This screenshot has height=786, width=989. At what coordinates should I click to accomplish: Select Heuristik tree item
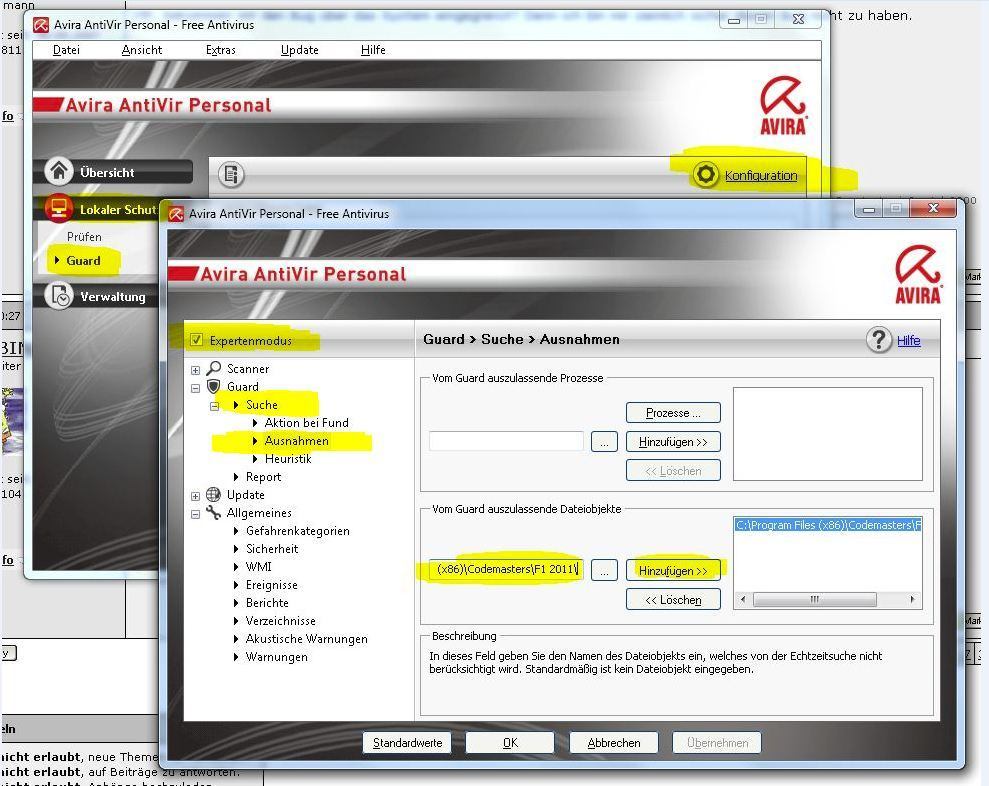[x=288, y=459]
